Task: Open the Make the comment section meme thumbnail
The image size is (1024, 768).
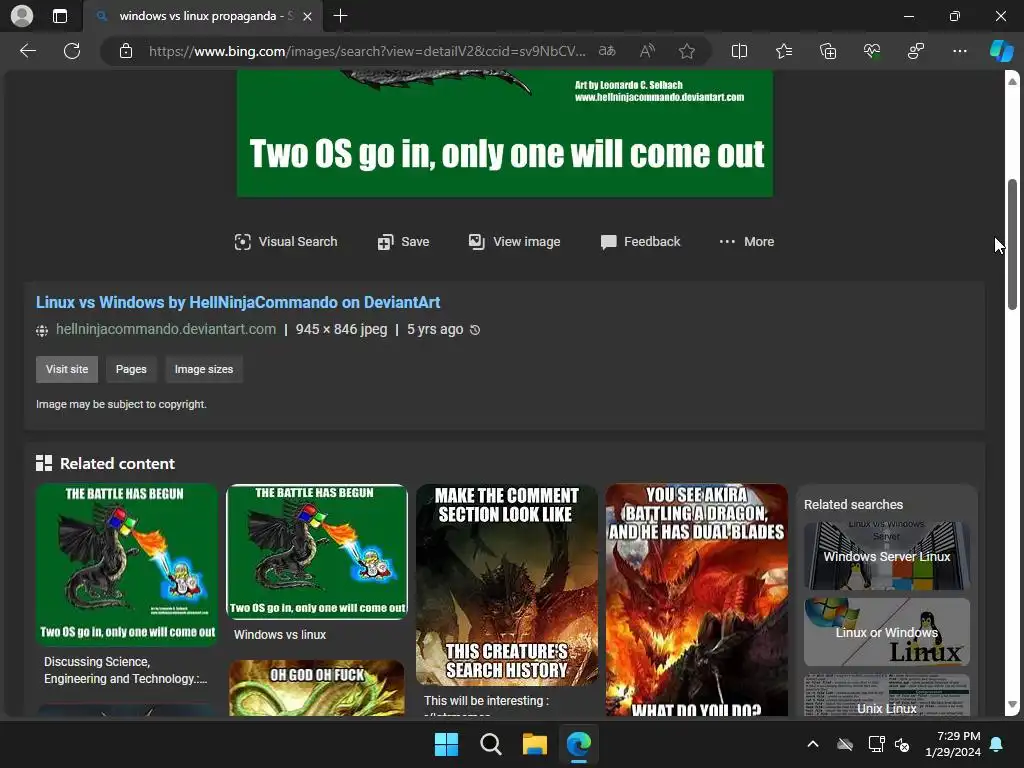Action: pos(507,584)
